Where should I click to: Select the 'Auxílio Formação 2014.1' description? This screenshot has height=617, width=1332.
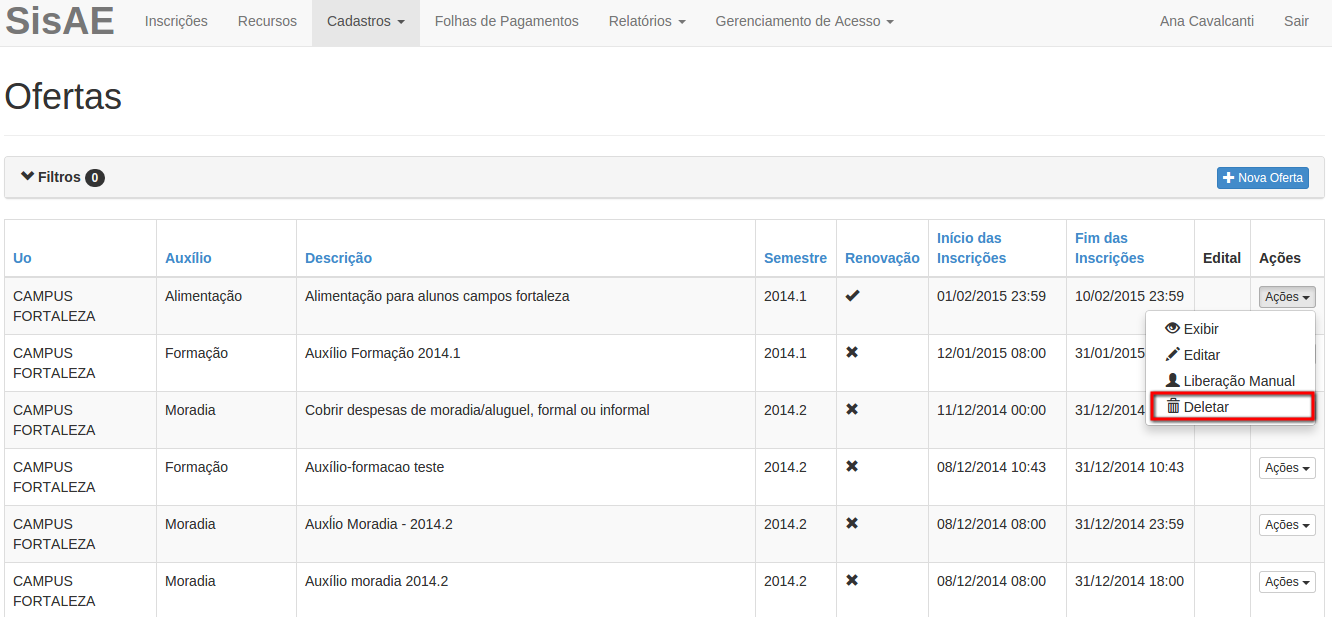click(x=383, y=353)
